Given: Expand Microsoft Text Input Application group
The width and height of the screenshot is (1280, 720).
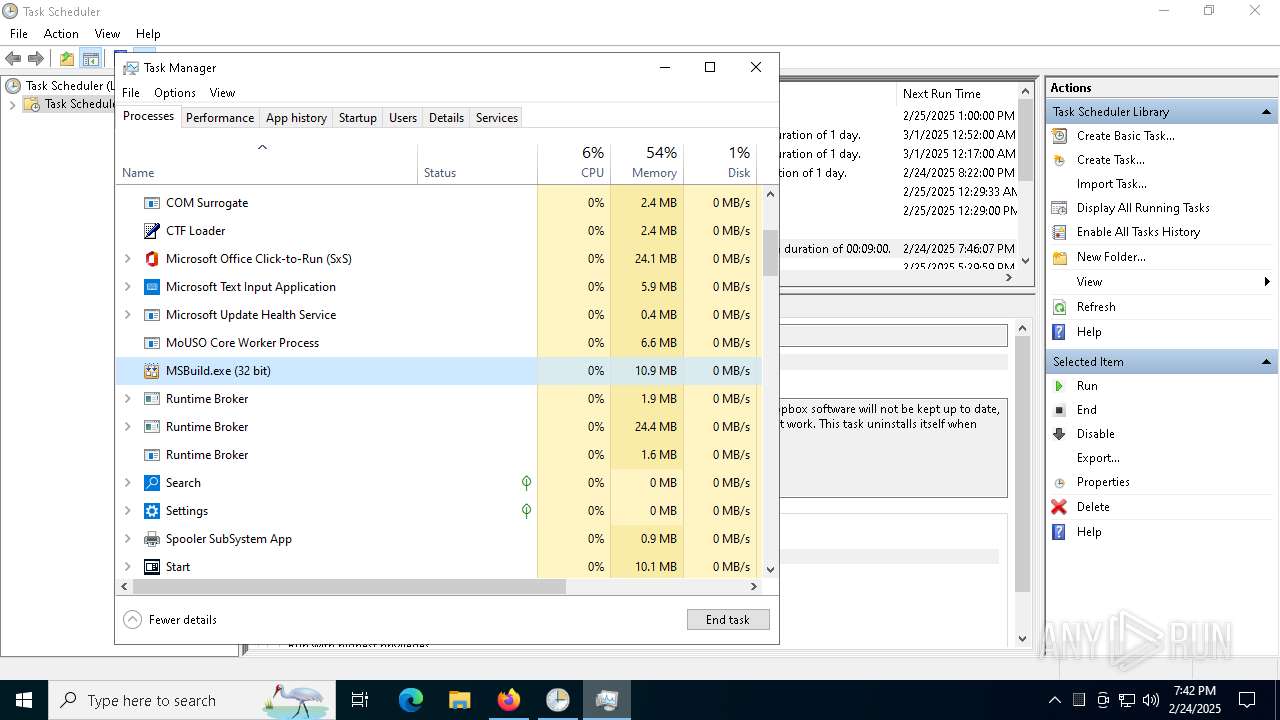Looking at the screenshot, I should (x=127, y=287).
